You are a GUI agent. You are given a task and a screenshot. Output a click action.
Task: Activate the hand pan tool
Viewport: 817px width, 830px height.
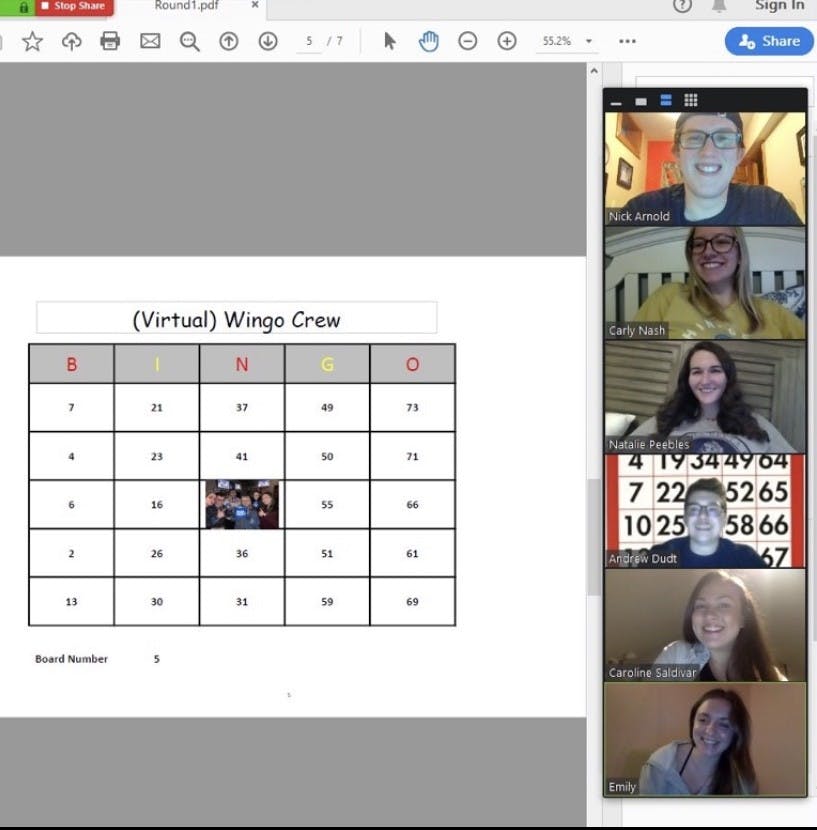point(429,41)
